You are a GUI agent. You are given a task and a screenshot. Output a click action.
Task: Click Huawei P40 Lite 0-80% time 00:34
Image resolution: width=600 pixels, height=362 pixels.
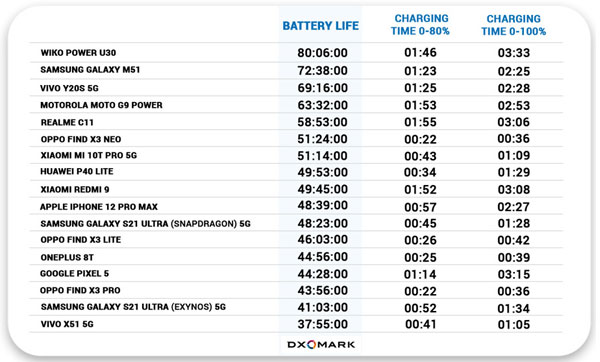[420, 173]
